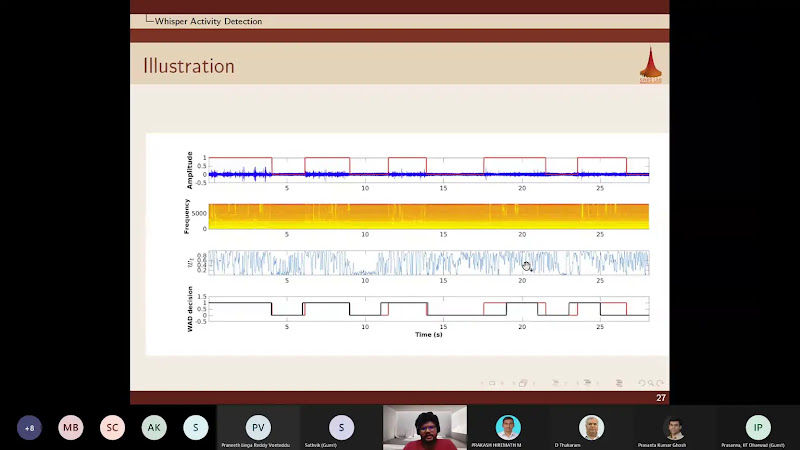Select D Thukaram participant photo
This screenshot has width=800, height=450.
point(591,428)
